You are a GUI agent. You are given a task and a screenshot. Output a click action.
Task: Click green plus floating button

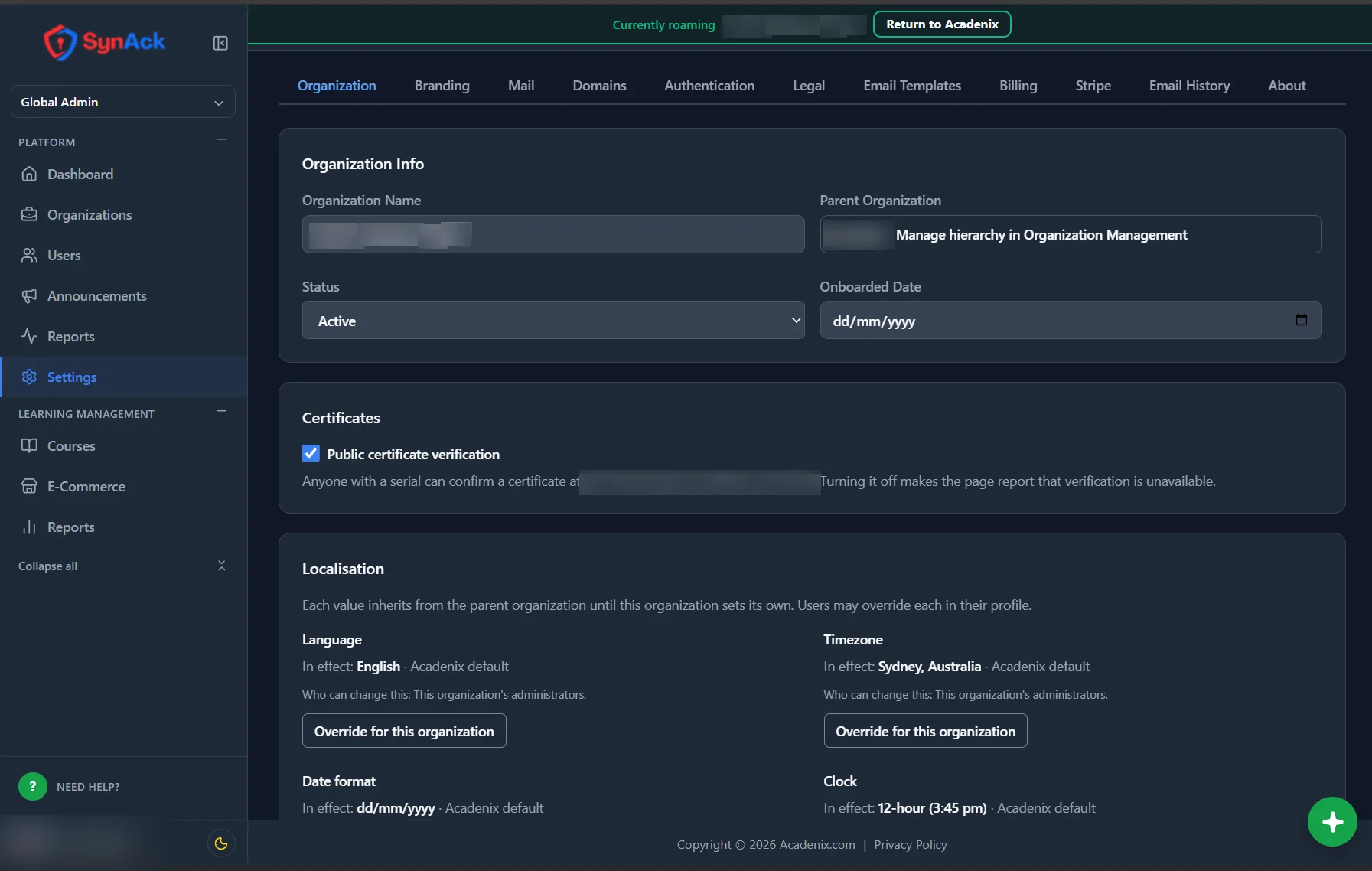[1332, 822]
